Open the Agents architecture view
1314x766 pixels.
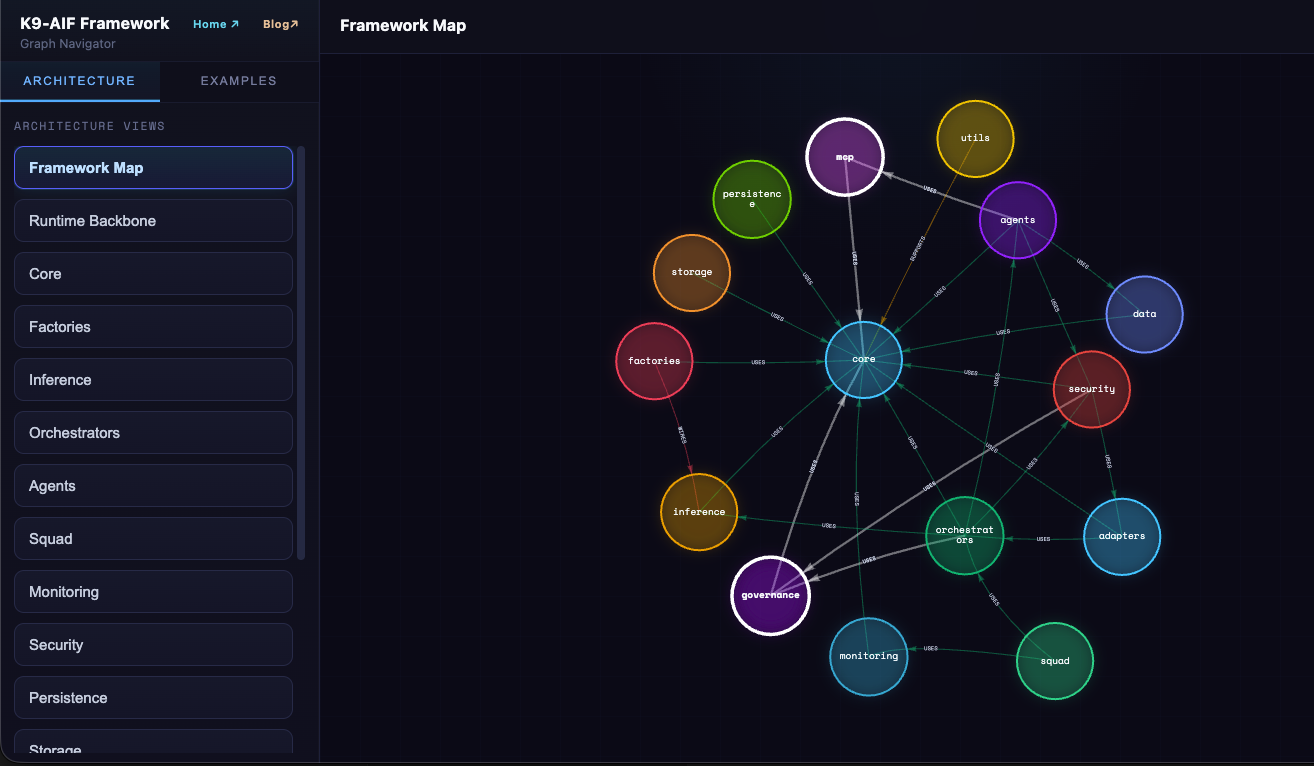coord(153,486)
